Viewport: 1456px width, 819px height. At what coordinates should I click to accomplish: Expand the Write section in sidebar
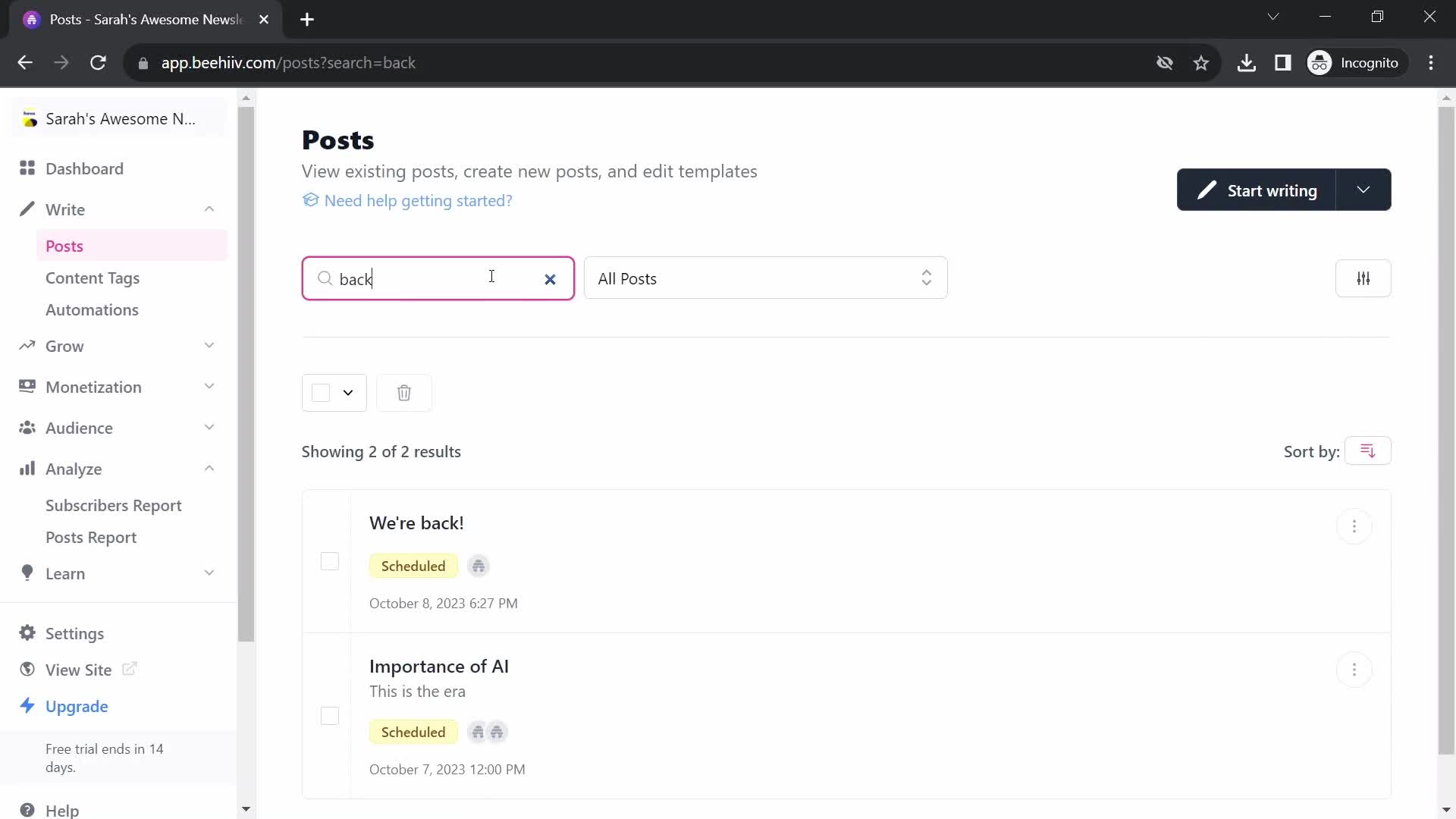click(x=210, y=209)
